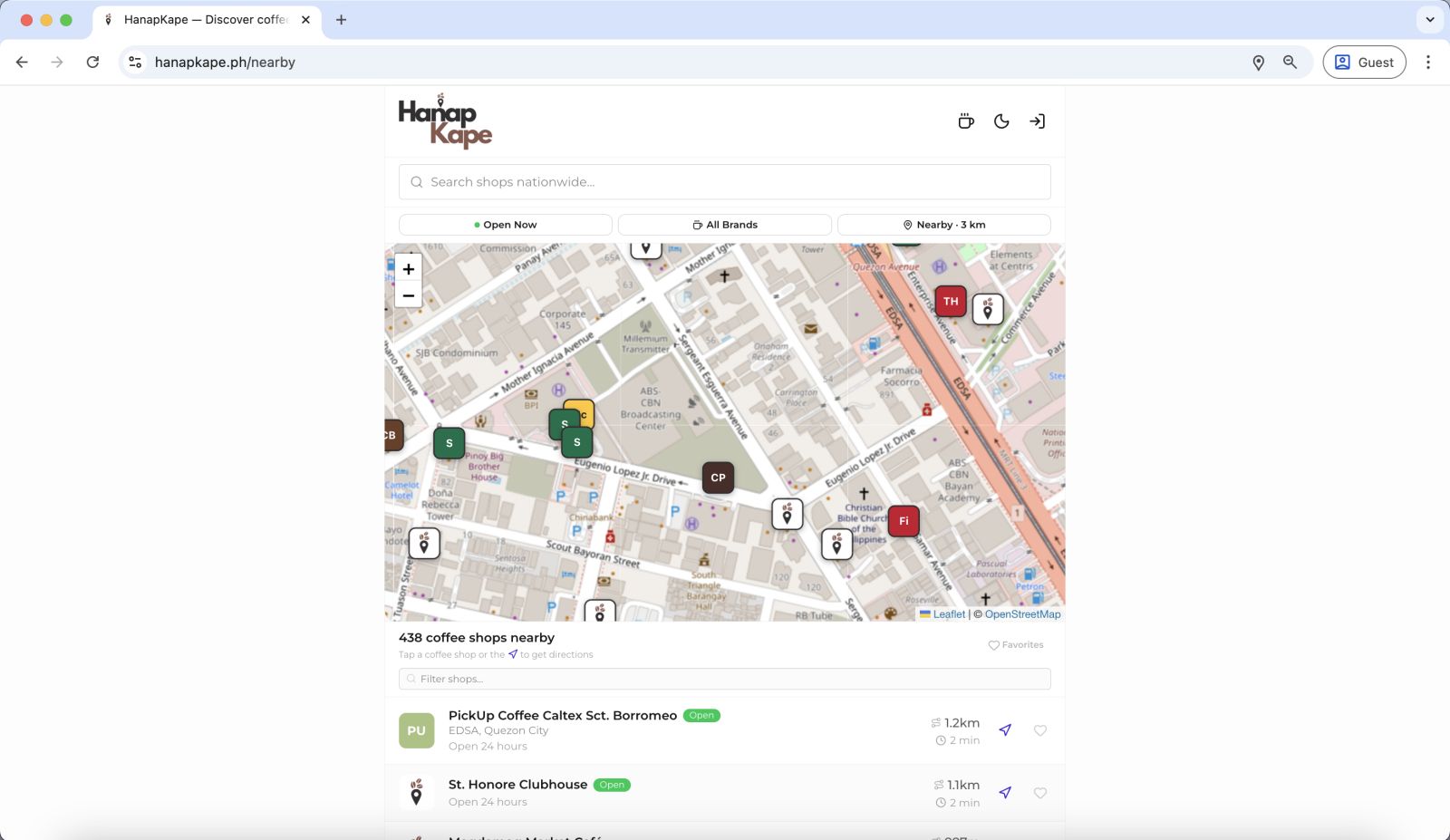Zoom in on the map
This screenshot has width=1450, height=840.
[409, 269]
